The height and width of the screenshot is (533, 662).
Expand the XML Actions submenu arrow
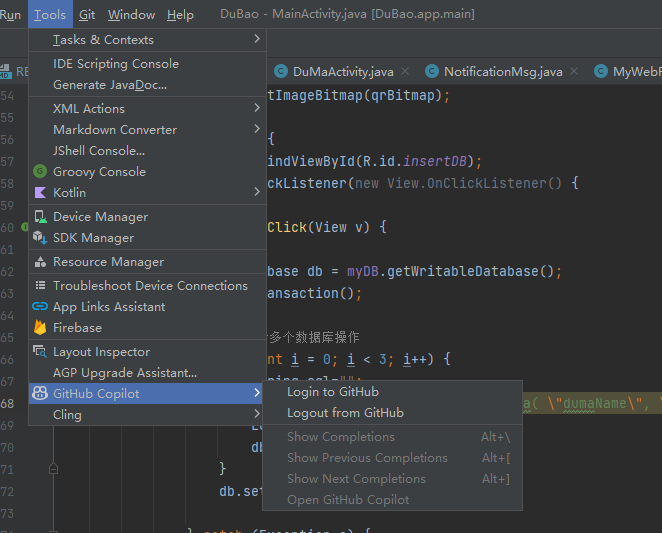[x=257, y=108]
